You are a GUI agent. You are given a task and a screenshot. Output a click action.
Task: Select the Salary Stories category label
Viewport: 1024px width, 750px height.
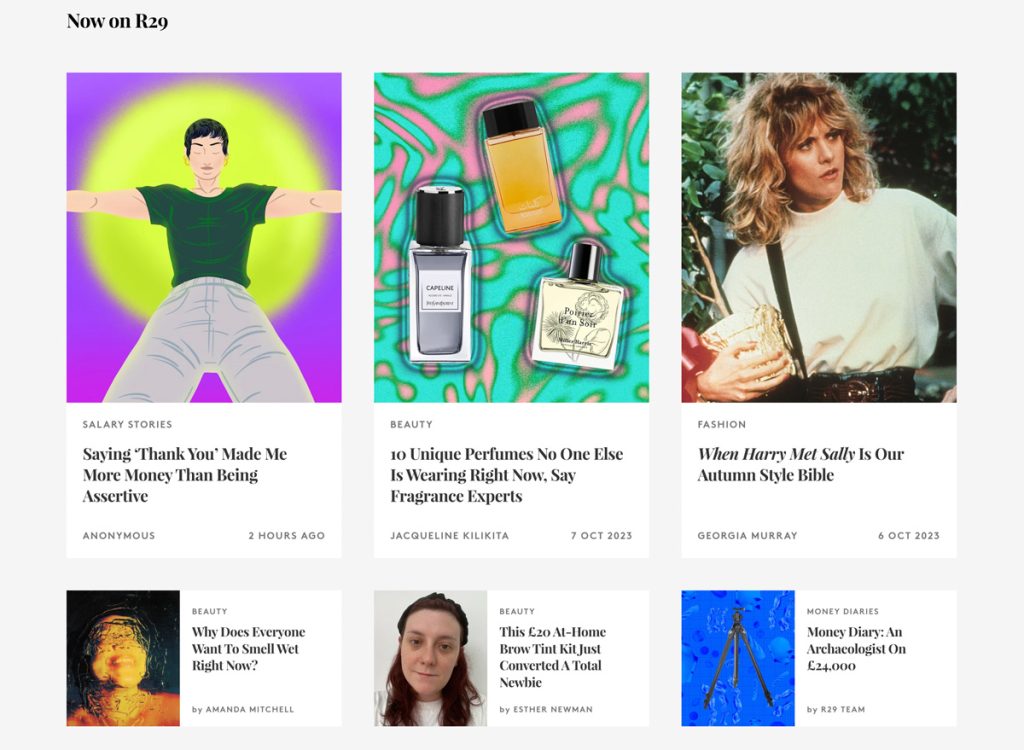(127, 424)
